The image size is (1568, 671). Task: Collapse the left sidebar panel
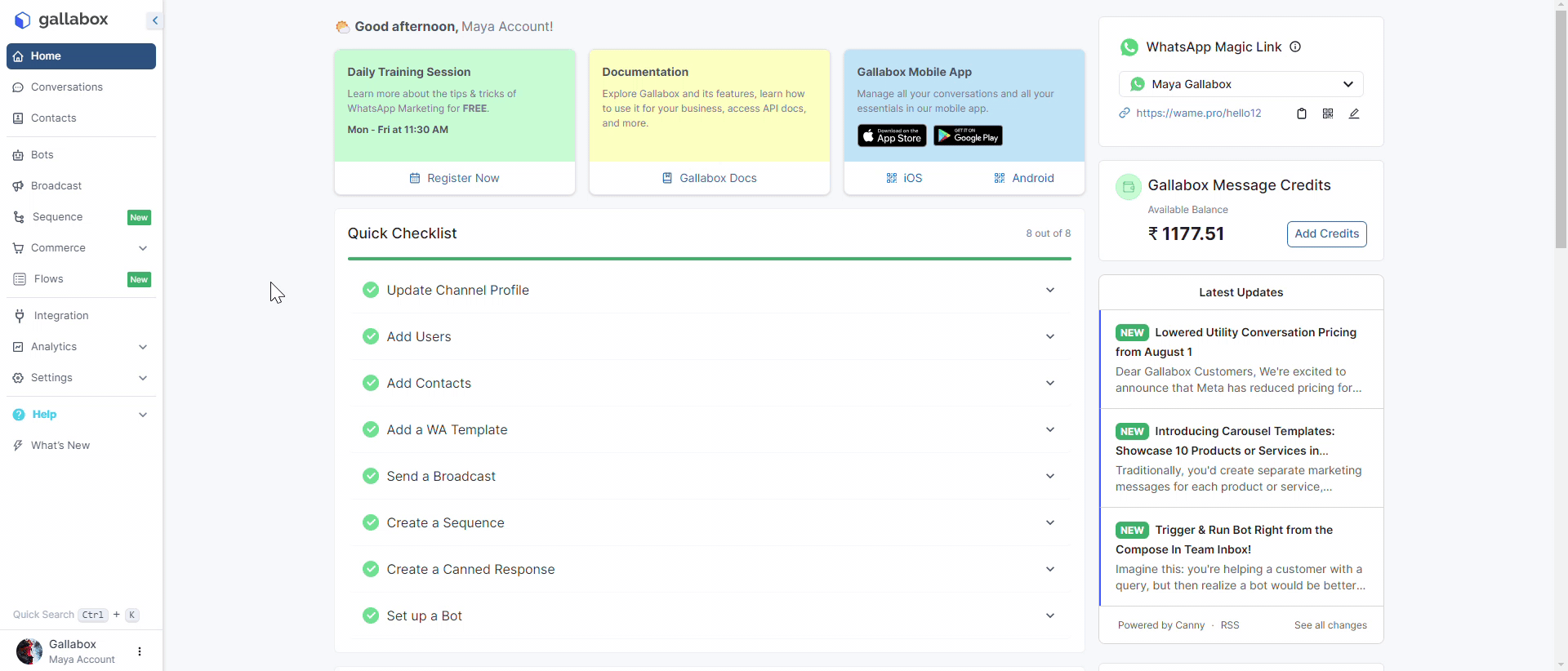coord(154,20)
